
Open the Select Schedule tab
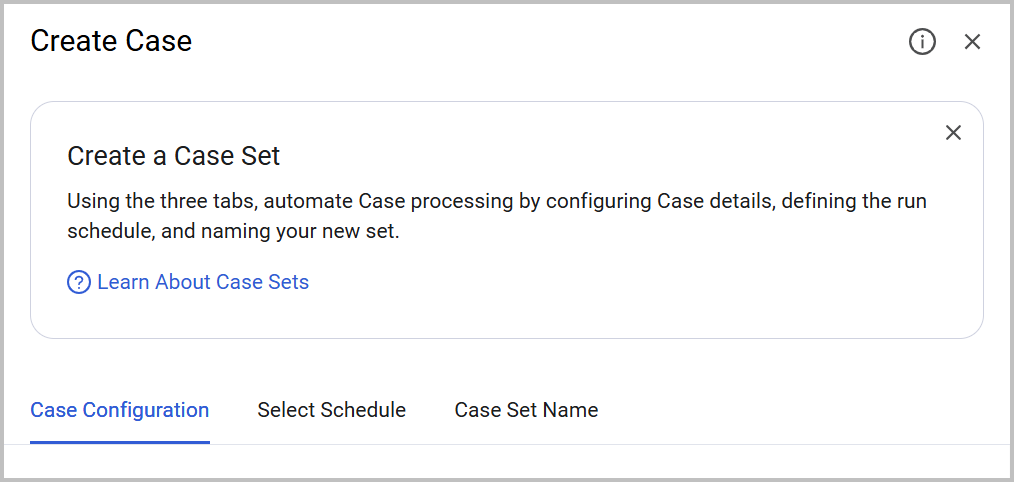click(x=331, y=410)
